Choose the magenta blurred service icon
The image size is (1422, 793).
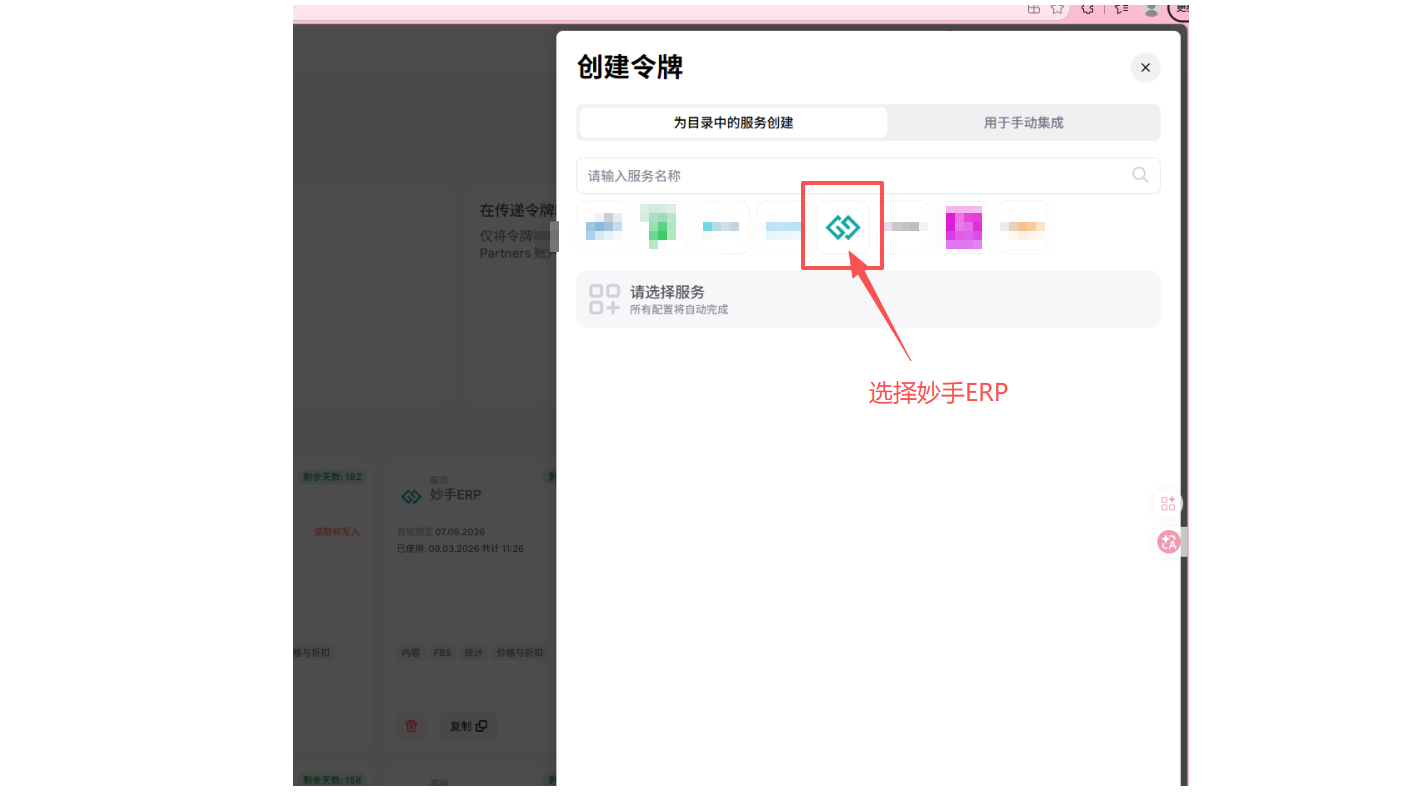[964, 227]
